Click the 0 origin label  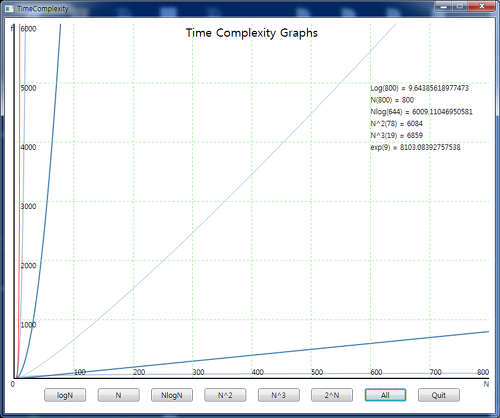click(x=13, y=384)
